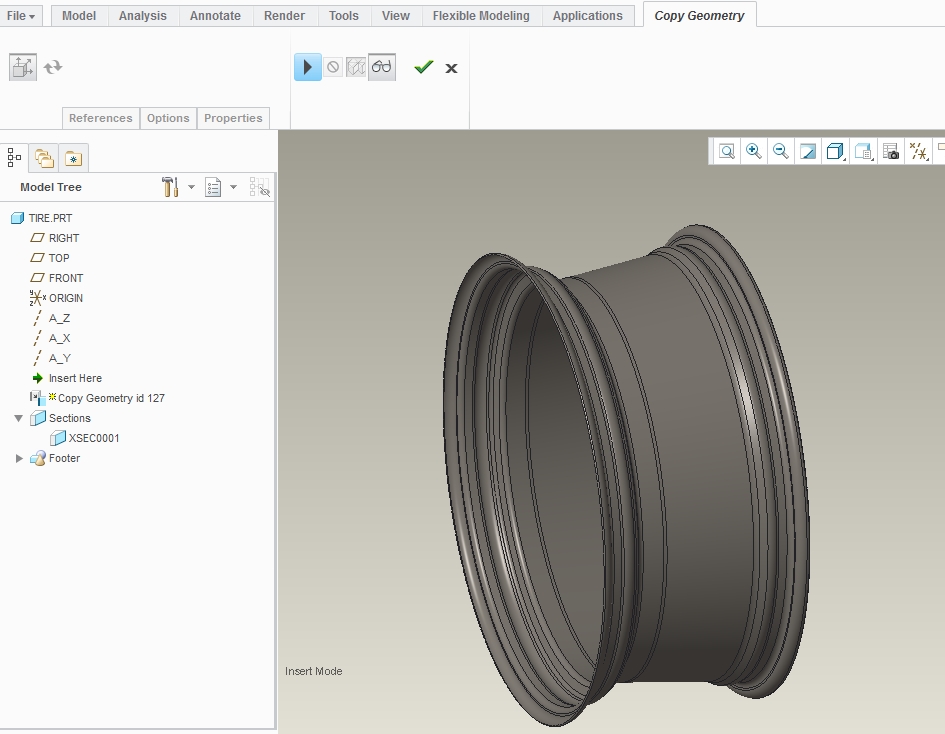
Task: Open Model Tree settings hammer icon
Action: pos(171,187)
